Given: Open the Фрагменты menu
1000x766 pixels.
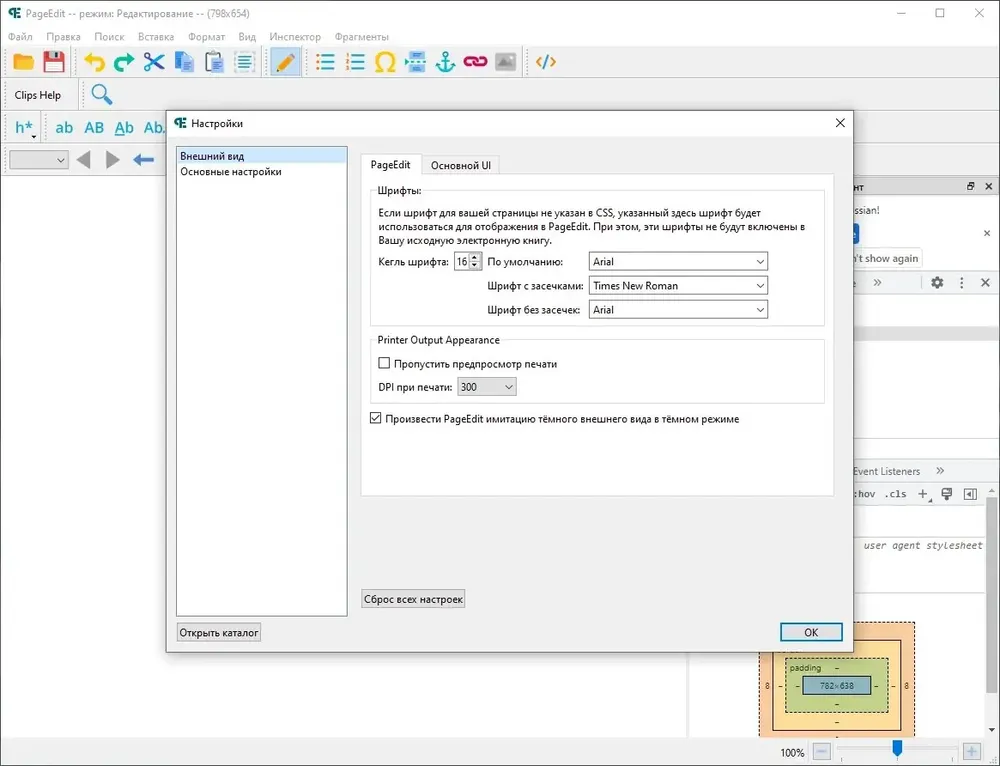Looking at the screenshot, I should [362, 36].
